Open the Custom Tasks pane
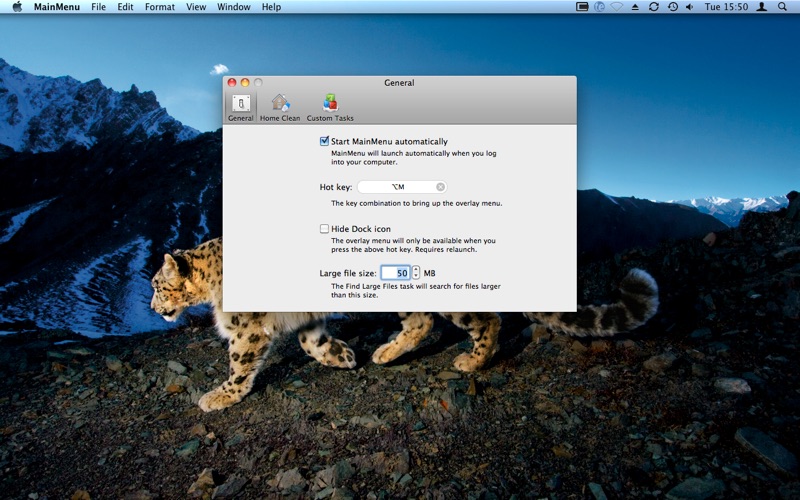The image size is (800, 500). tap(330, 108)
